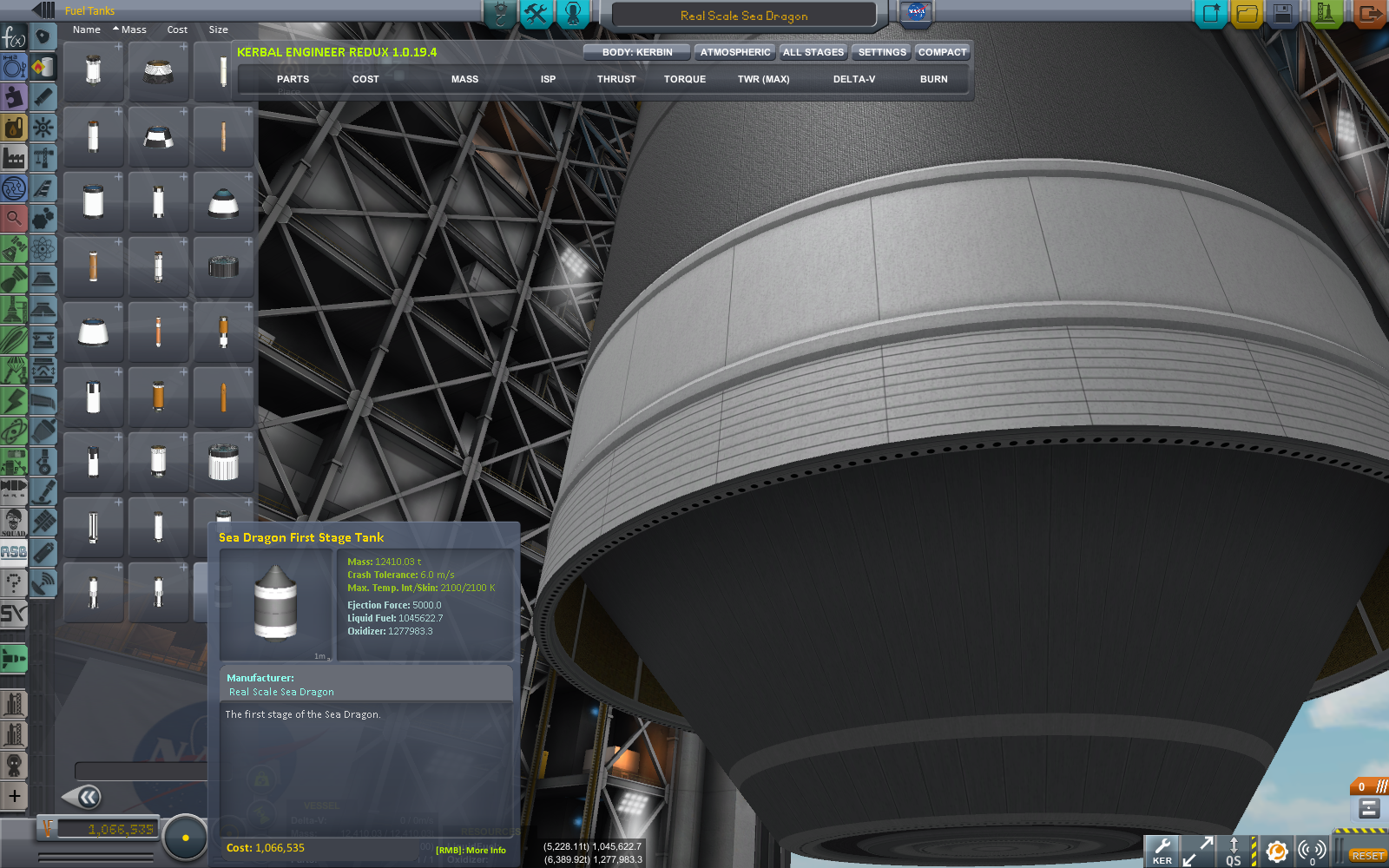Open the orange gear wrench toolbar icon
Image resolution: width=1389 pixels, height=868 pixels.
1276,851
